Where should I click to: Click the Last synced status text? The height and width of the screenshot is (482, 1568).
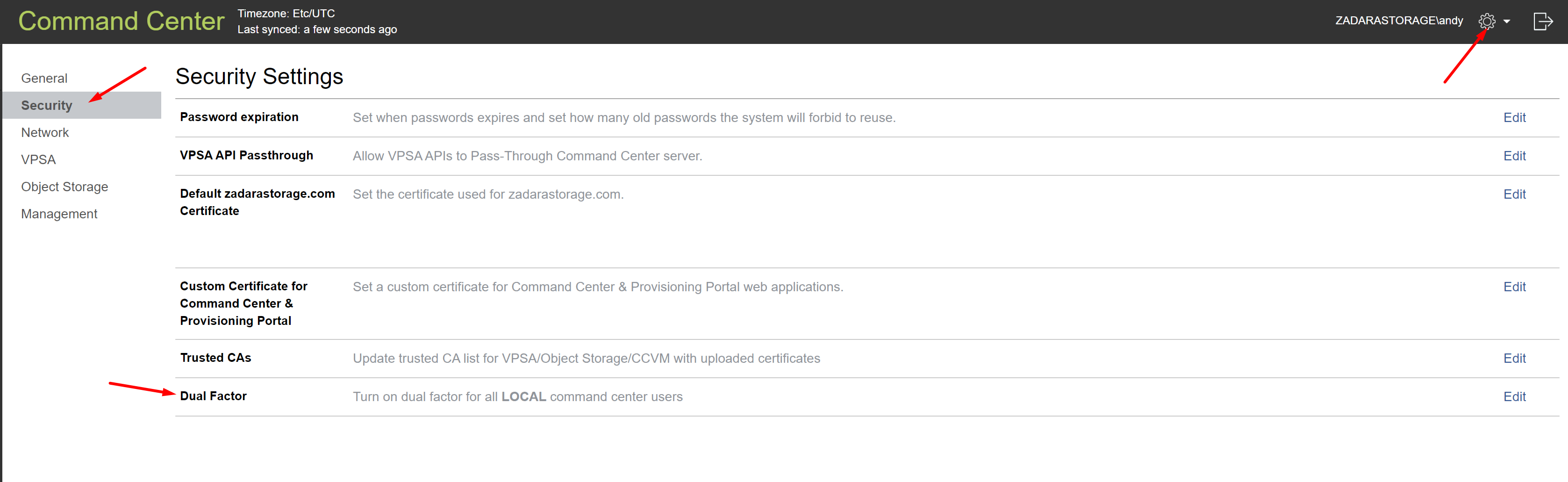317,29
